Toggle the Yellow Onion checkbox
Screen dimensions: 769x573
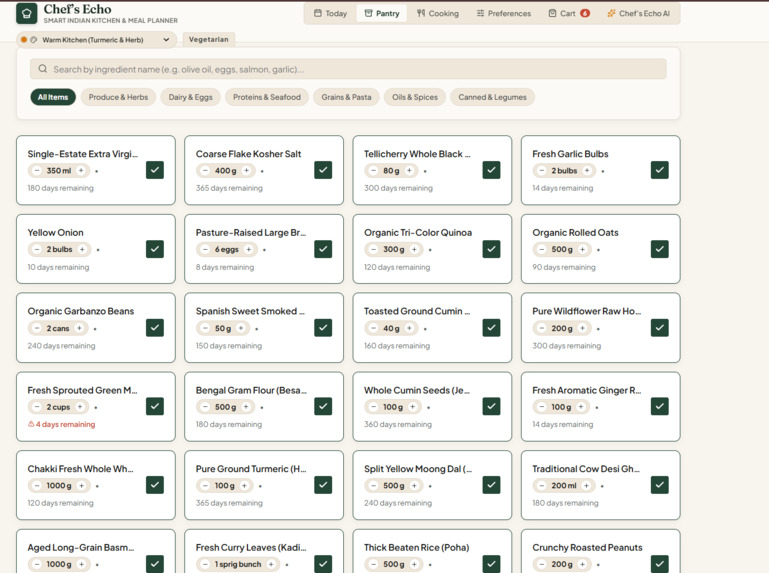[x=155, y=249]
